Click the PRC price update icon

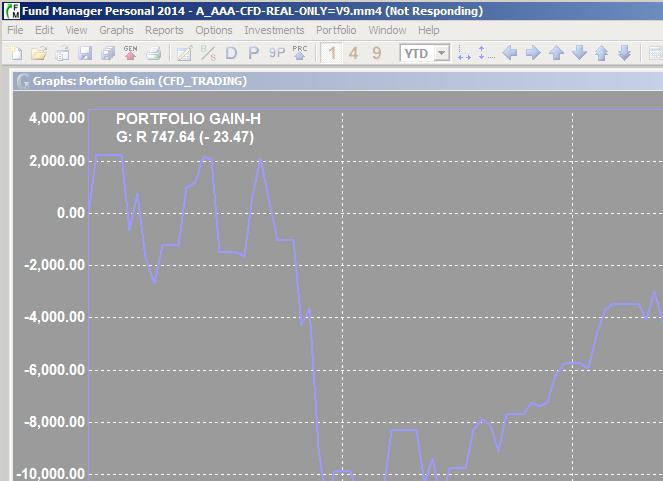pyautogui.click(x=300, y=53)
